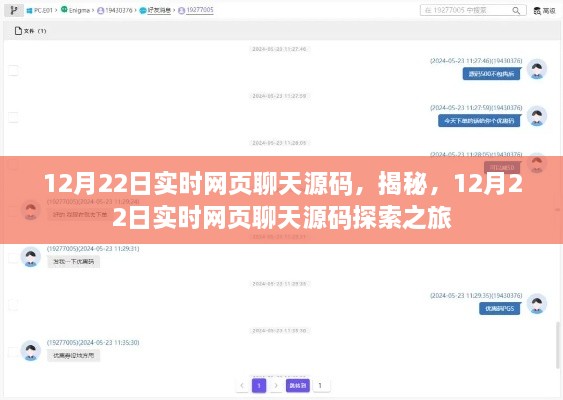Image resolution: width=563 pixels, height=400 pixels.
Task: Click the binoculars icon beside 高级
Action: 537,11
